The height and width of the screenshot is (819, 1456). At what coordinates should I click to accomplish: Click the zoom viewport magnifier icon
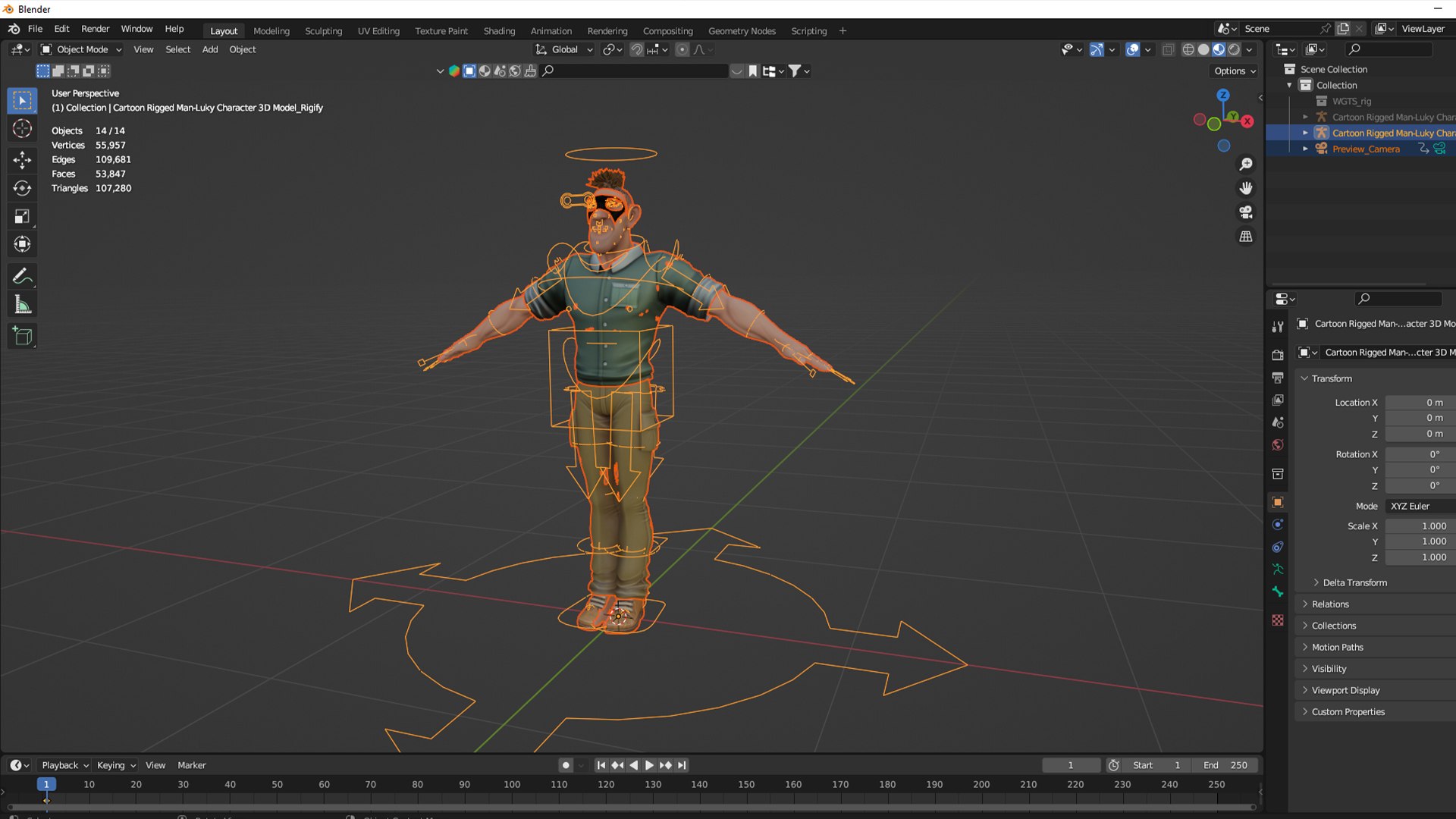[x=1245, y=164]
